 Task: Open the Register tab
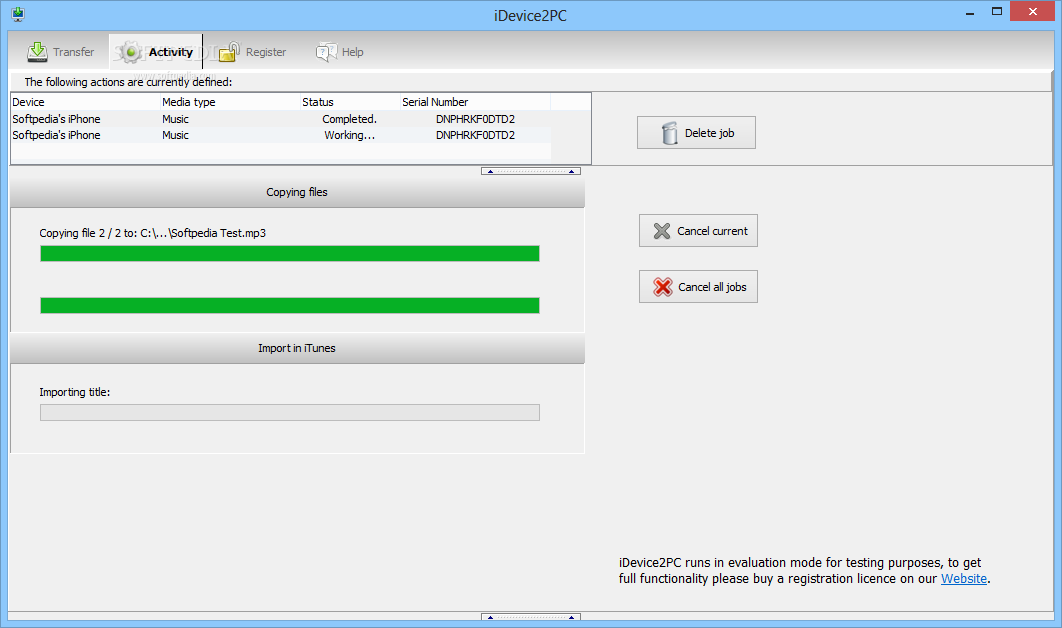(253, 52)
